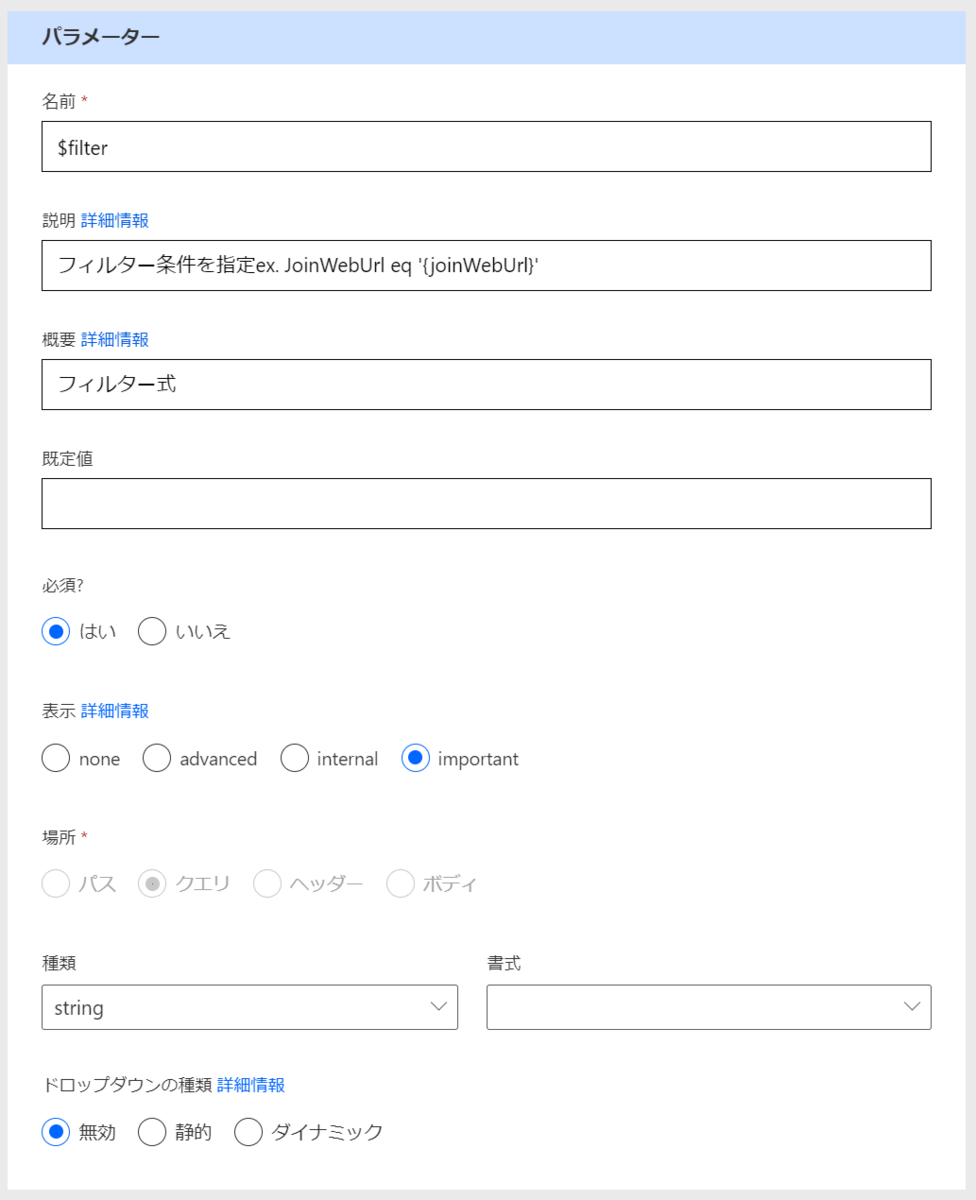Select 静的 for dropdown type

click(x=152, y=1132)
